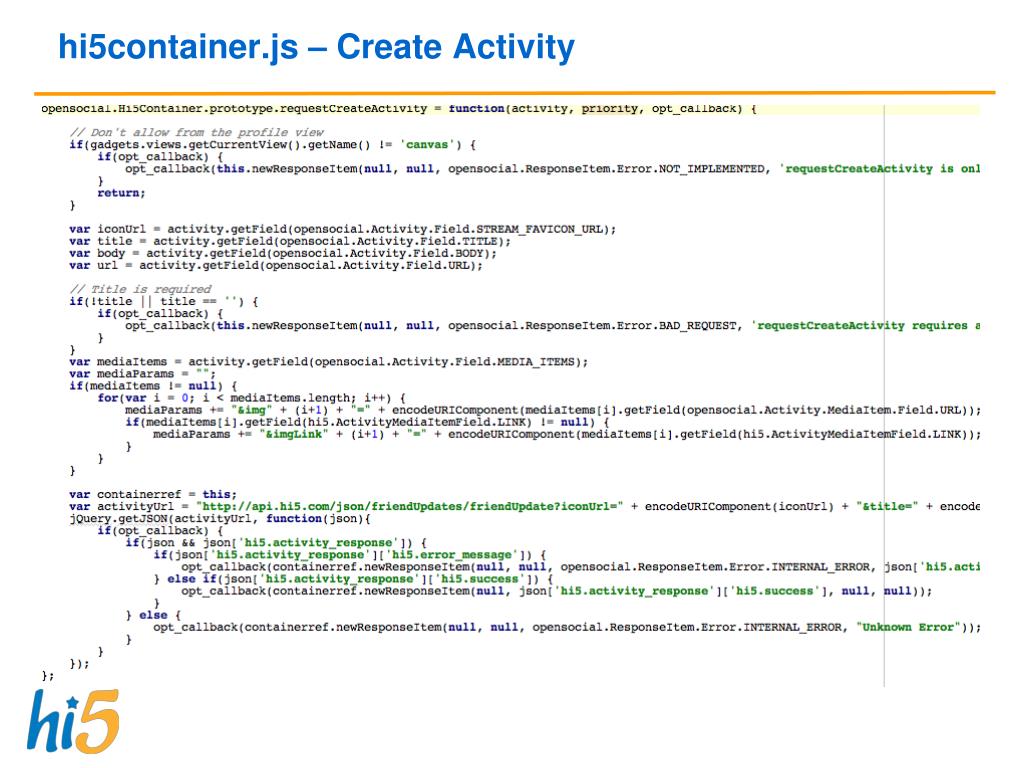This screenshot has height=768, width=1024.
Task: Click the line 'if(gadgets.views.getCurrentView().getName() != 'canvas')'
Action: 272,144
